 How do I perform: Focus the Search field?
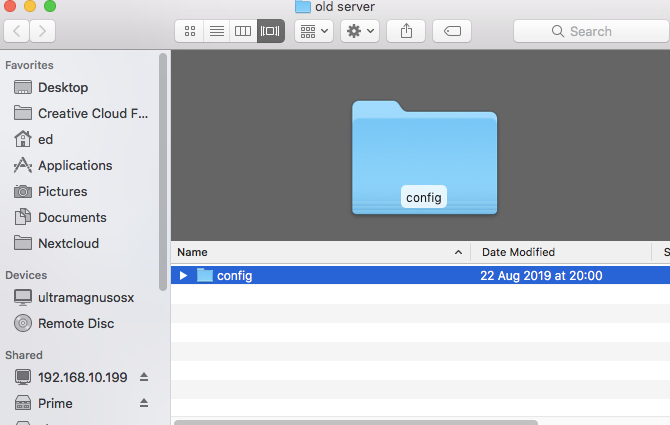coord(592,31)
